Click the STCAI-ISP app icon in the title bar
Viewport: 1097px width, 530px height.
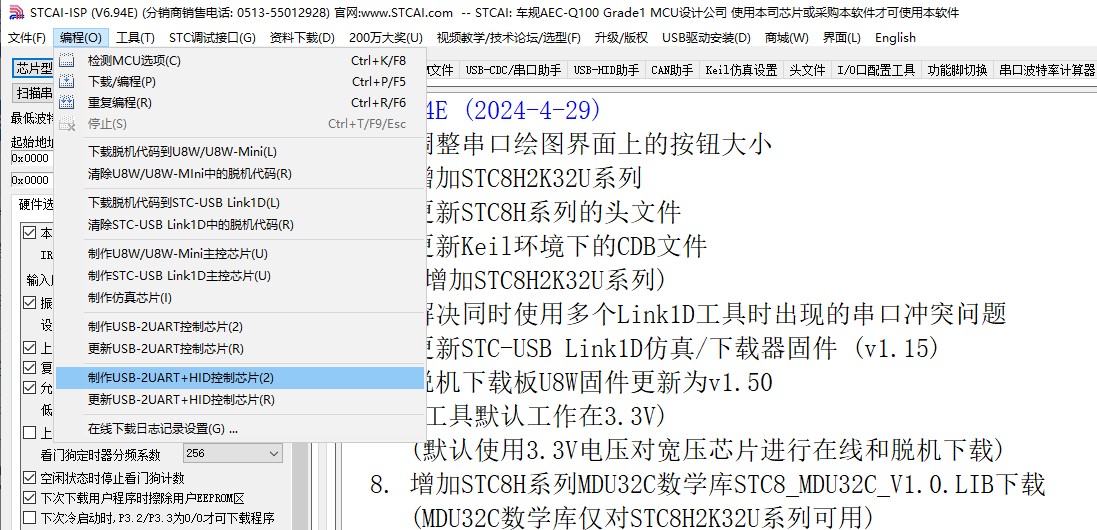15,12
